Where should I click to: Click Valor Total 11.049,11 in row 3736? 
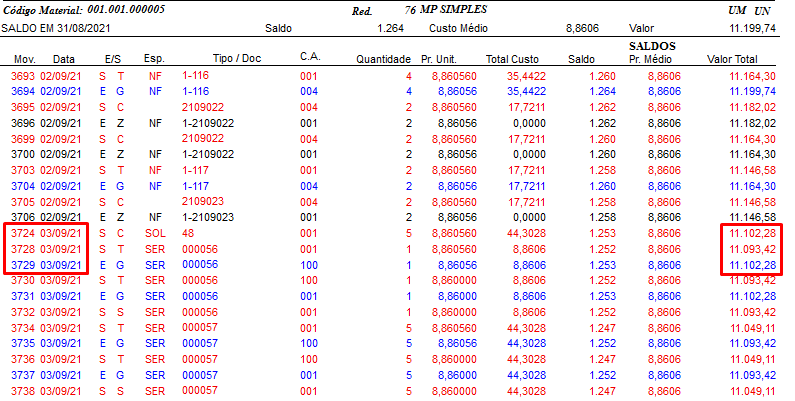pos(752,359)
